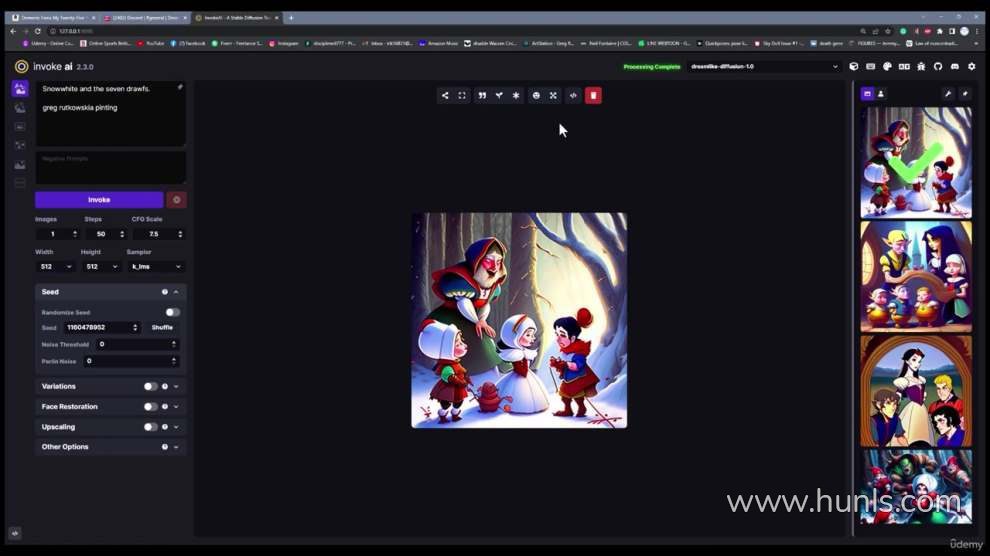Viewport: 990px width, 556px height.
Task: Click the Shuffle seed button
Action: (x=162, y=328)
